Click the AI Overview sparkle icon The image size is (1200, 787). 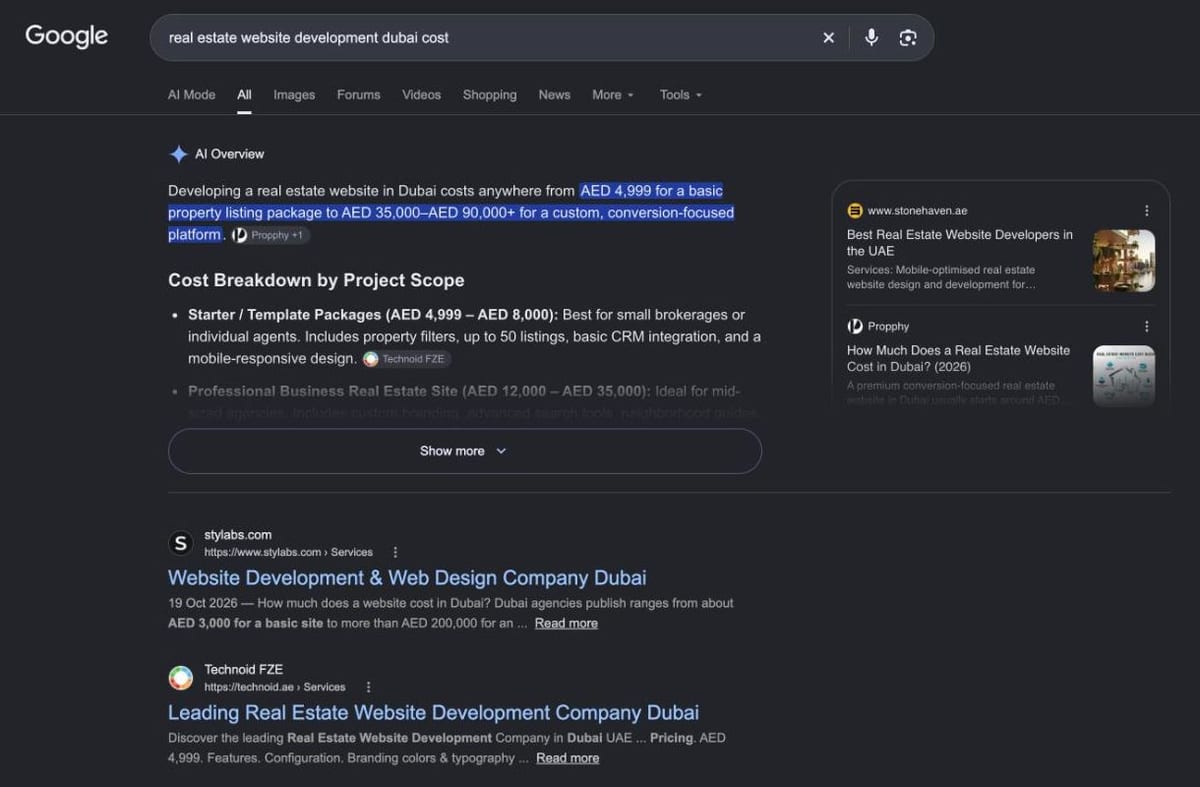click(x=178, y=154)
